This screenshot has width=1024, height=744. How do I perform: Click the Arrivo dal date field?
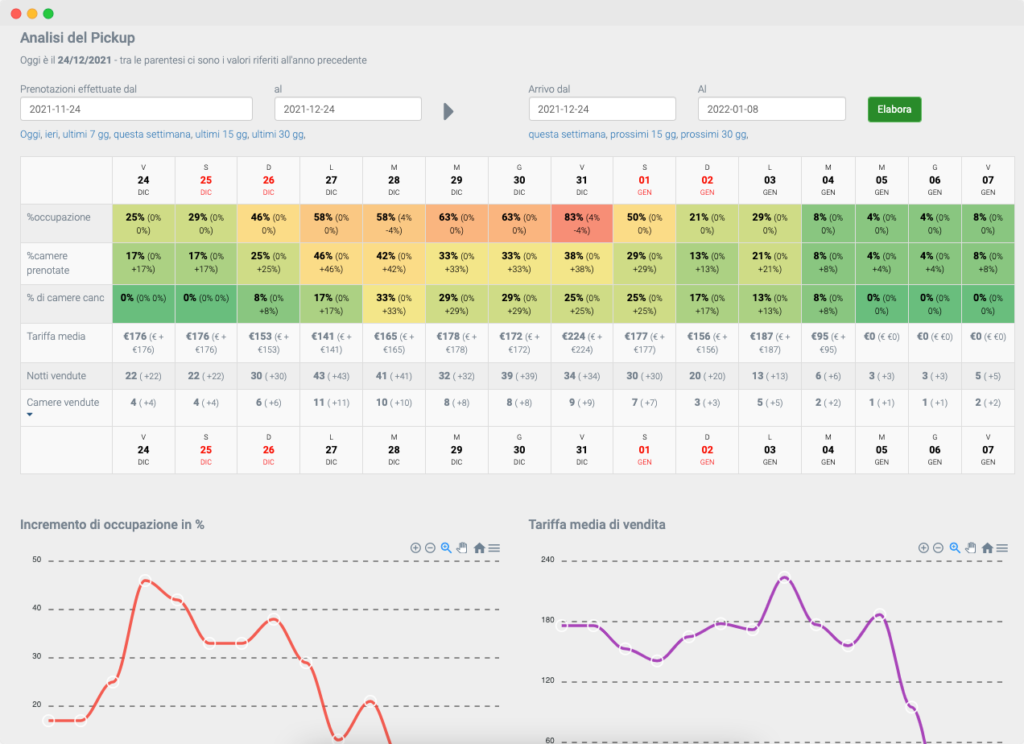click(x=602, y=109)
